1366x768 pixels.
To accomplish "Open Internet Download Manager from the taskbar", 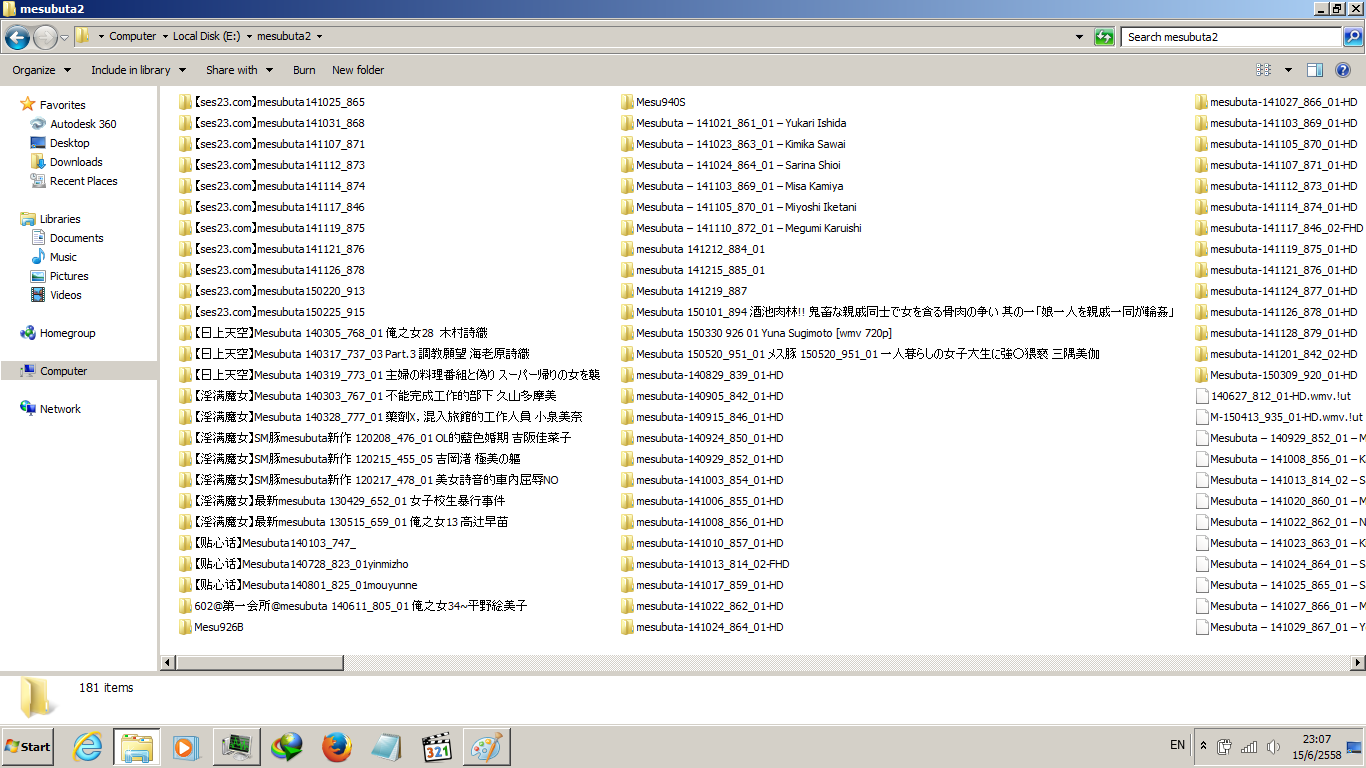I will 287,747.
